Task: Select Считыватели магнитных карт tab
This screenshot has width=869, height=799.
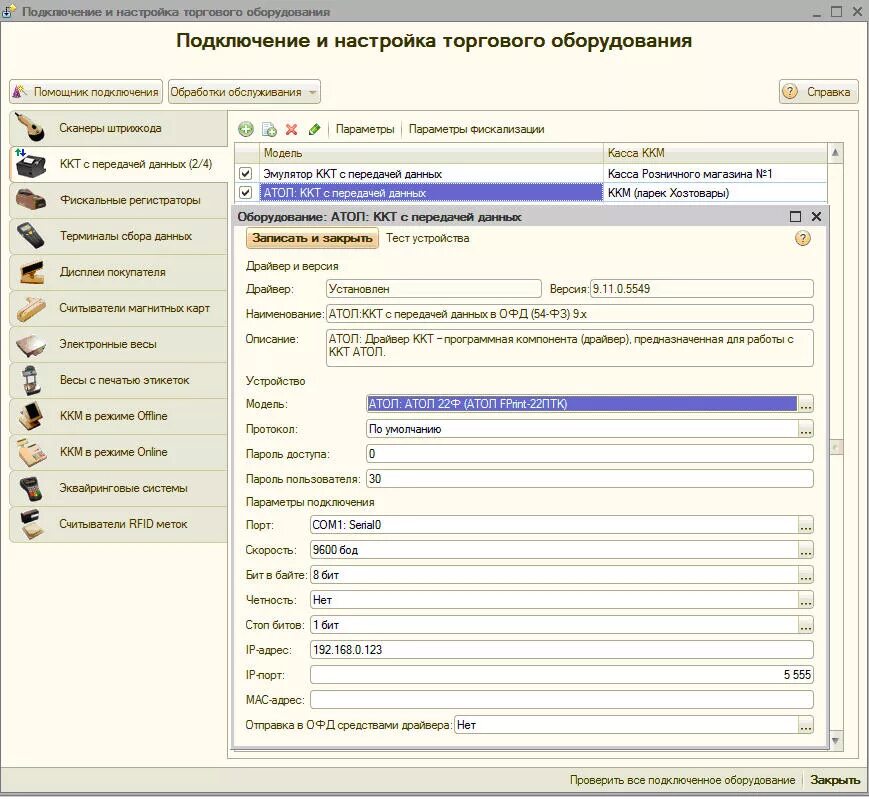Action: click(118, 308)
